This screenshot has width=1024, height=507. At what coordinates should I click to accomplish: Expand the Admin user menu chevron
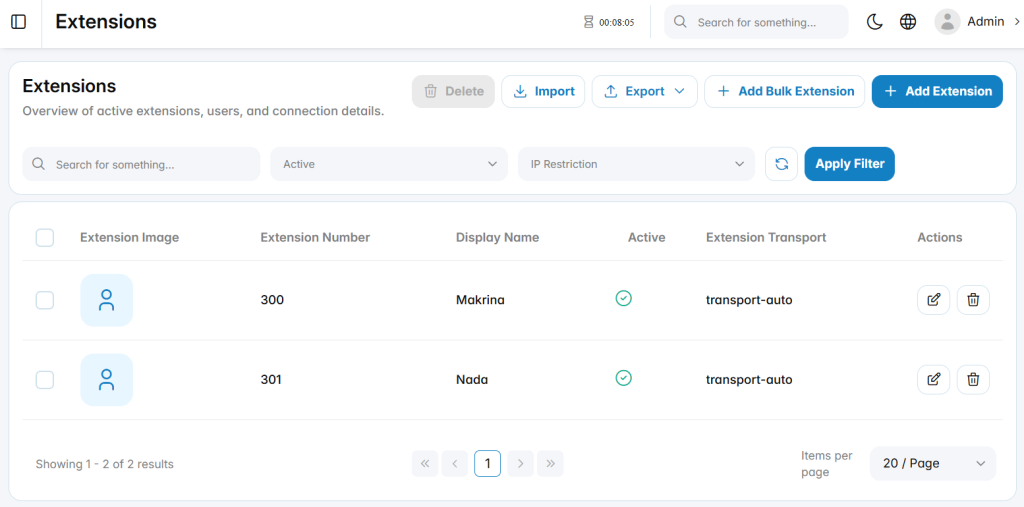click(x=1016, y=22)
